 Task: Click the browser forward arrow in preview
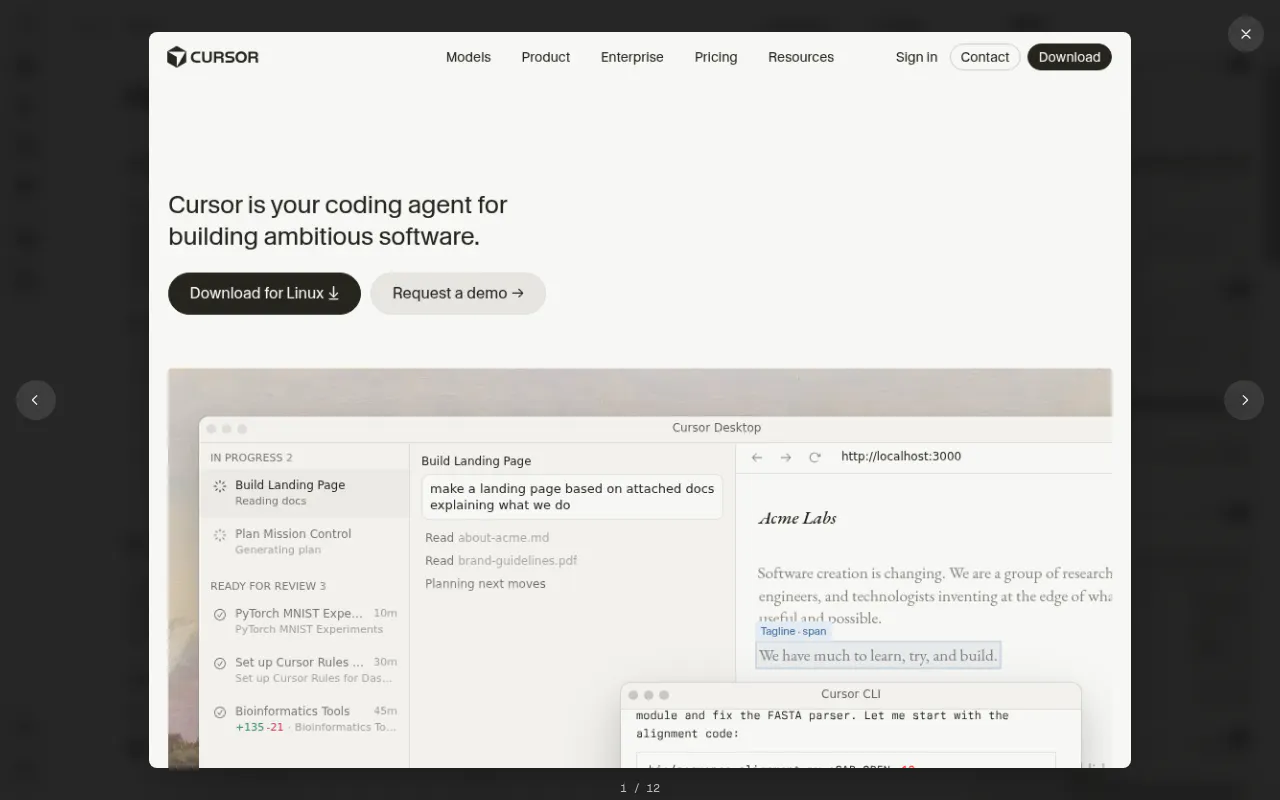point(786,457)
